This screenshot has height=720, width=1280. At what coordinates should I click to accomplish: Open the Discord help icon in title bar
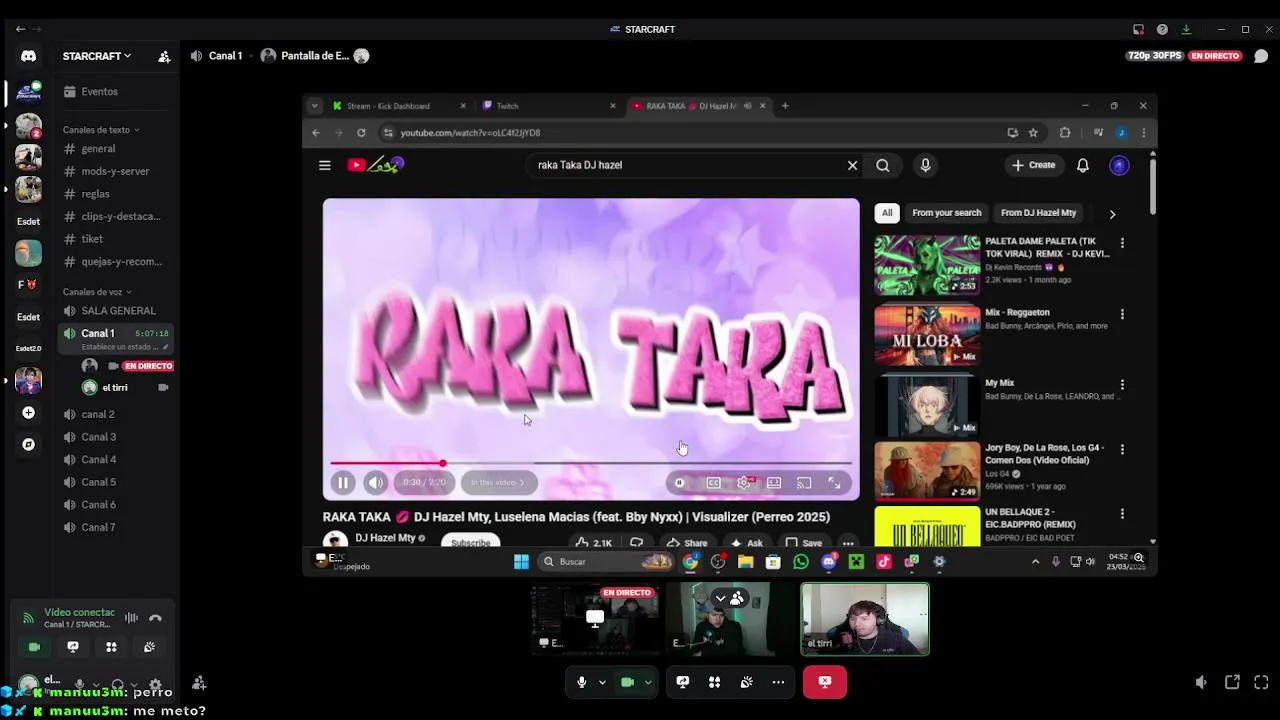[x=1162, y=29]
